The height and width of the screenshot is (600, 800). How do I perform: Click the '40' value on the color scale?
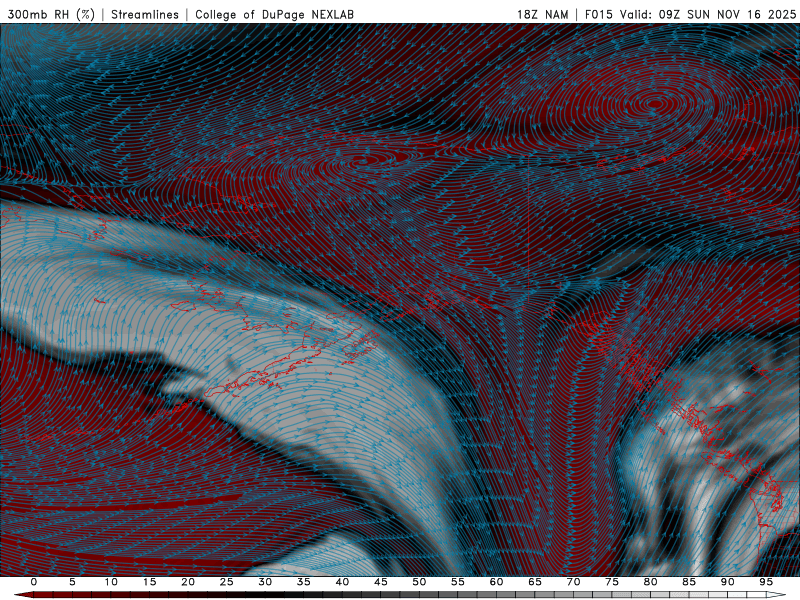tap(342, 582)
